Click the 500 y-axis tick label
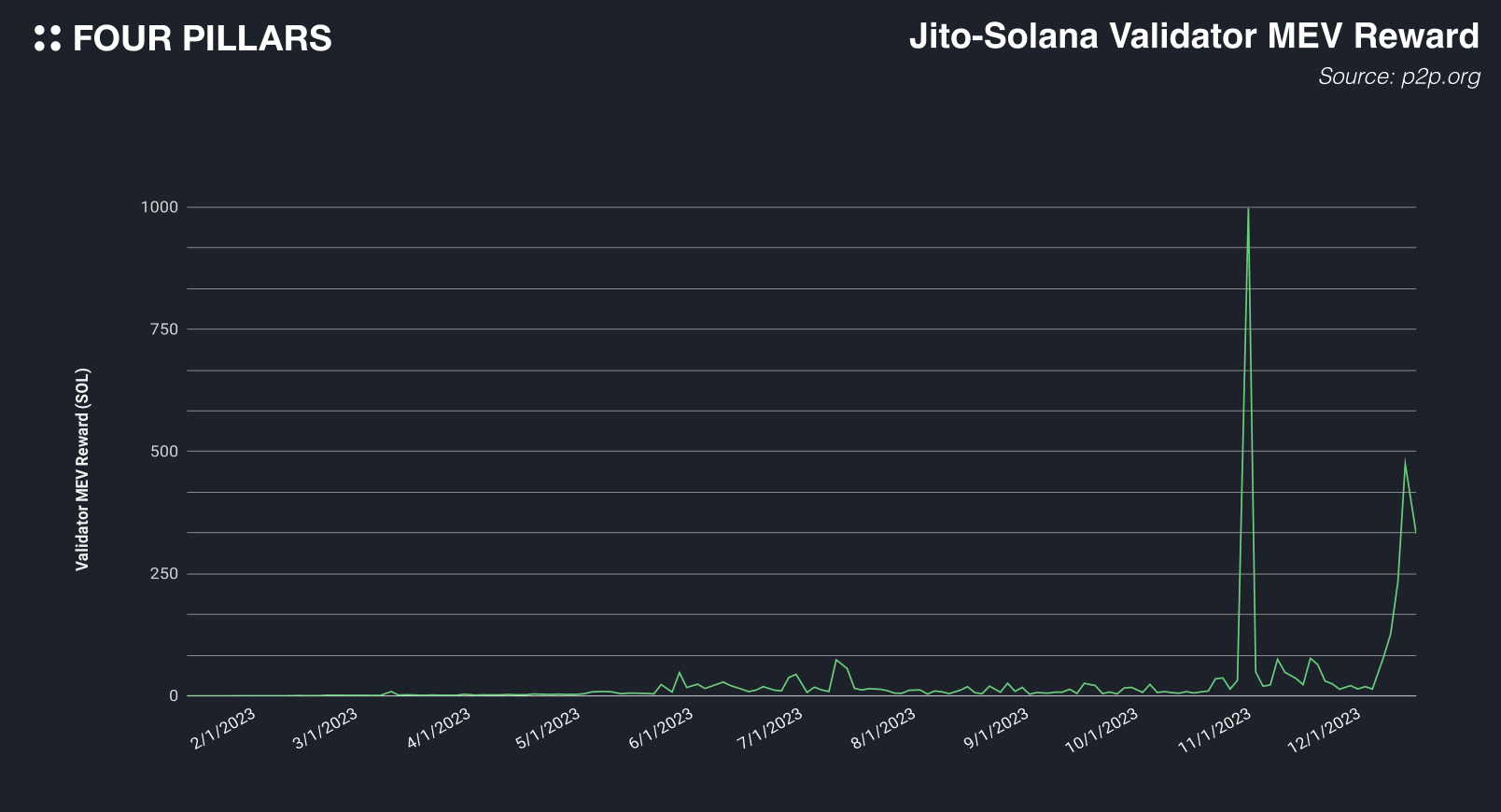1501x812 pixels. pos(163,452)
